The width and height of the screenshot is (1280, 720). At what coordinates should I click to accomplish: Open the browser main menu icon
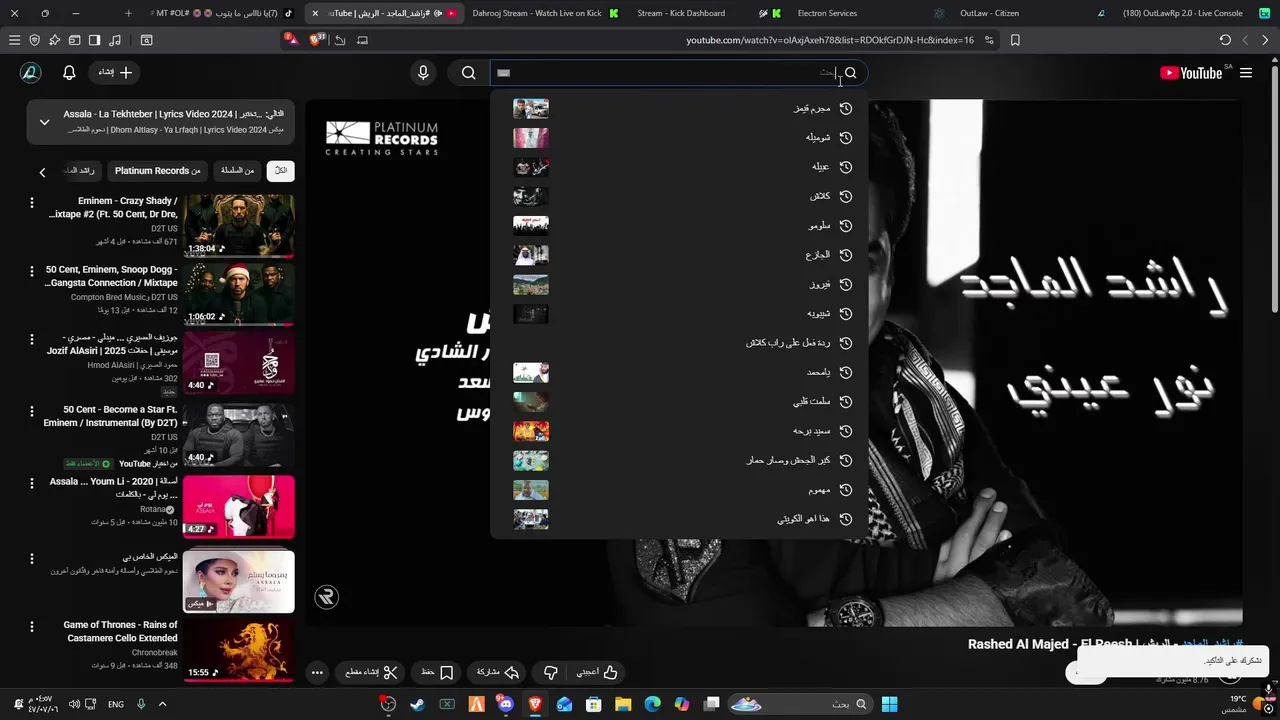point(14,40)
